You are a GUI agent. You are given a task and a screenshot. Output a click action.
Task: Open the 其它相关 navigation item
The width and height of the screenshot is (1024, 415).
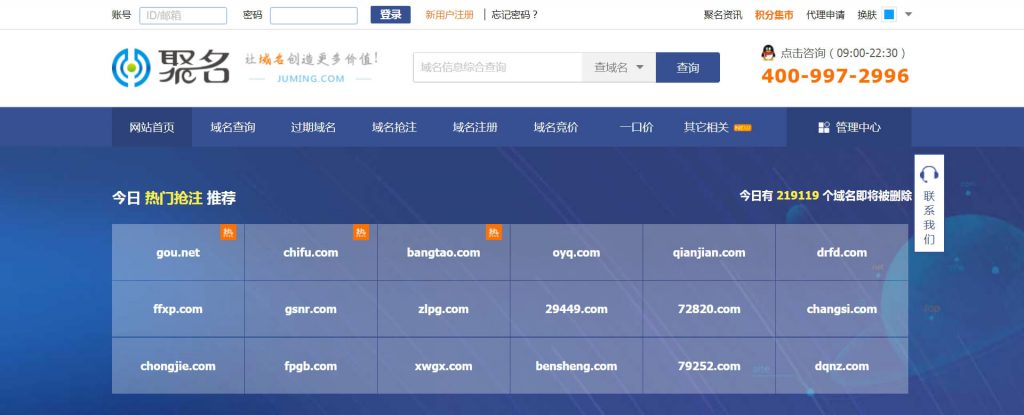coord(706,127)
